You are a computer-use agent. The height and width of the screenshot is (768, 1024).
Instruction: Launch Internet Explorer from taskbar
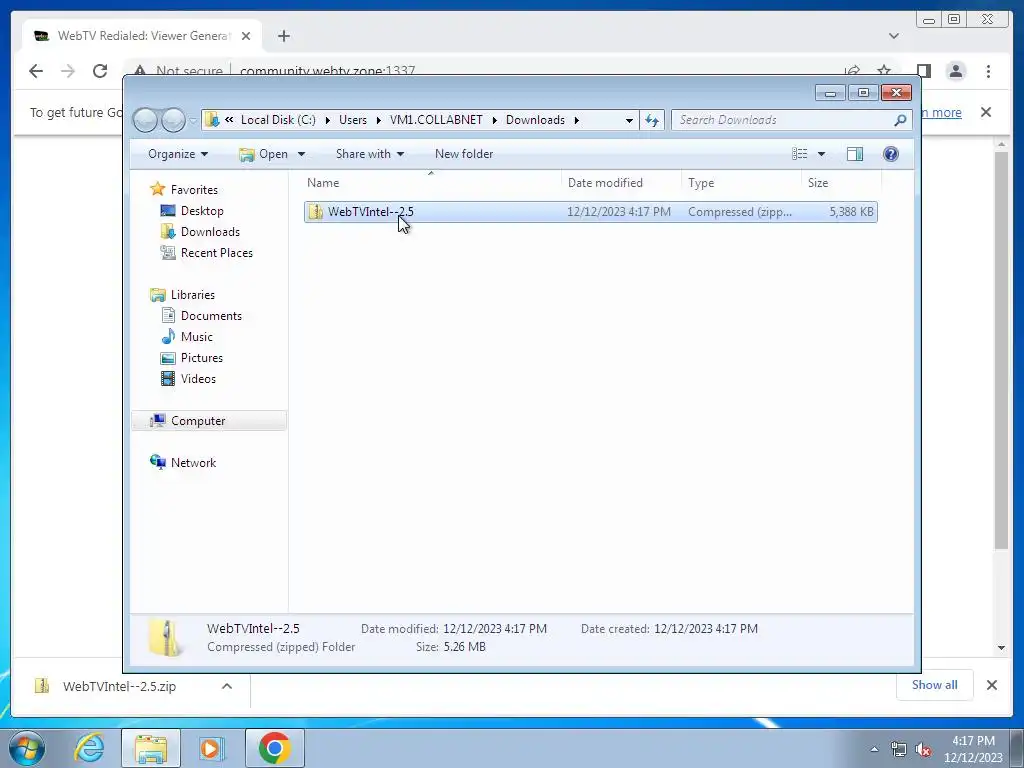tap(89, 748)
